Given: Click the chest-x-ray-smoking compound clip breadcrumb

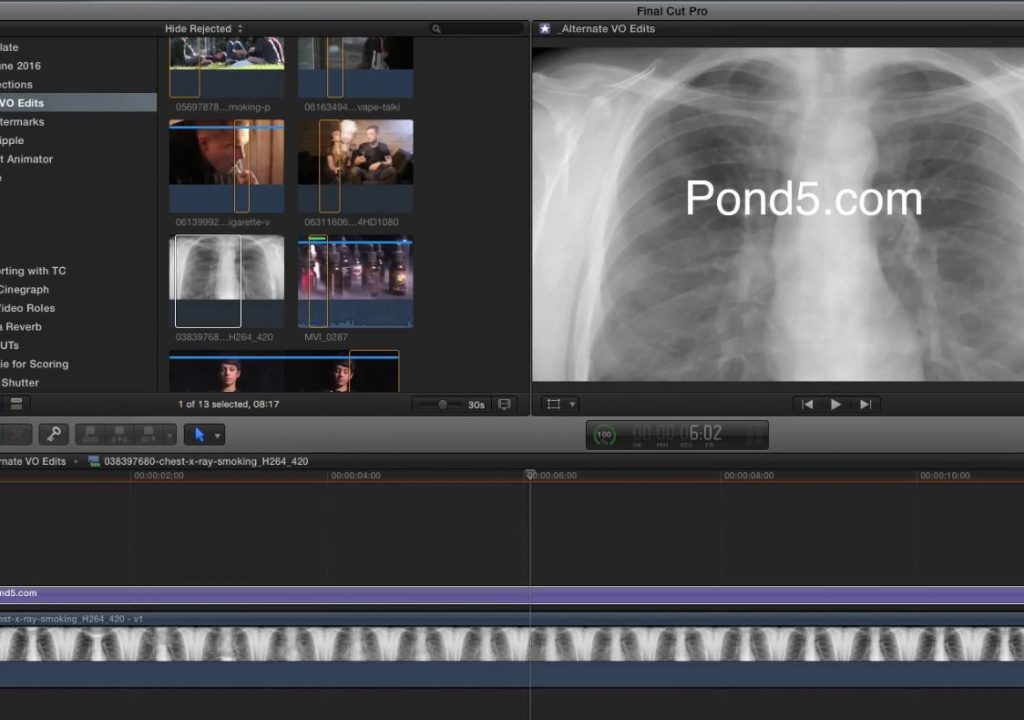Looking at the screenshot, I should click(206, 461).
